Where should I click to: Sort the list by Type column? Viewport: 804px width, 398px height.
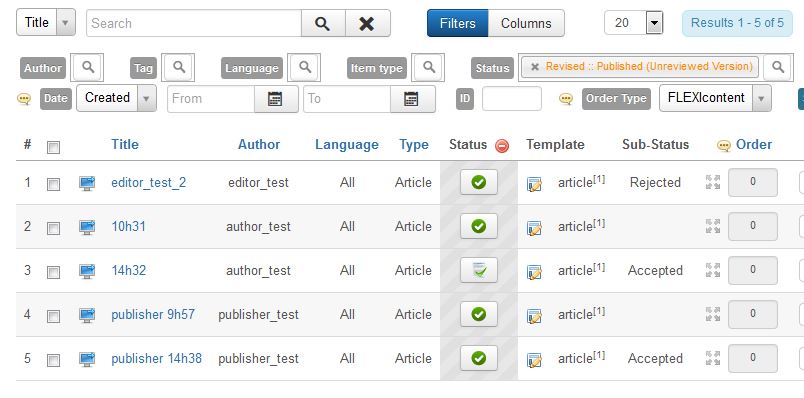click(414, 145)
